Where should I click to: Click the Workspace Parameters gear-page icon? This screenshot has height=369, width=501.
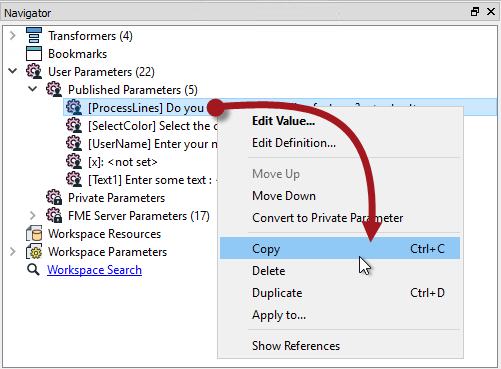pyautogui.click(x=34, y=251)
